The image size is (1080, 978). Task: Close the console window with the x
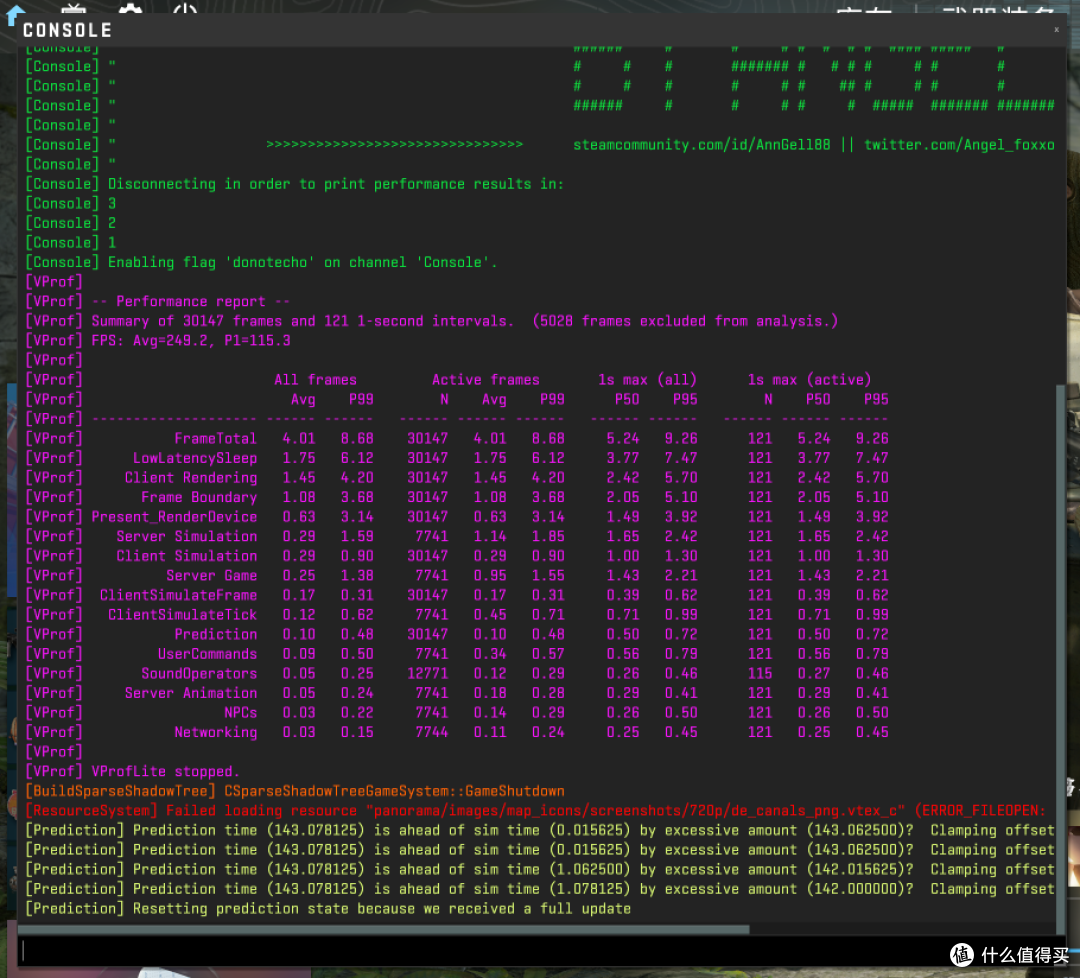pos(1056,30)
